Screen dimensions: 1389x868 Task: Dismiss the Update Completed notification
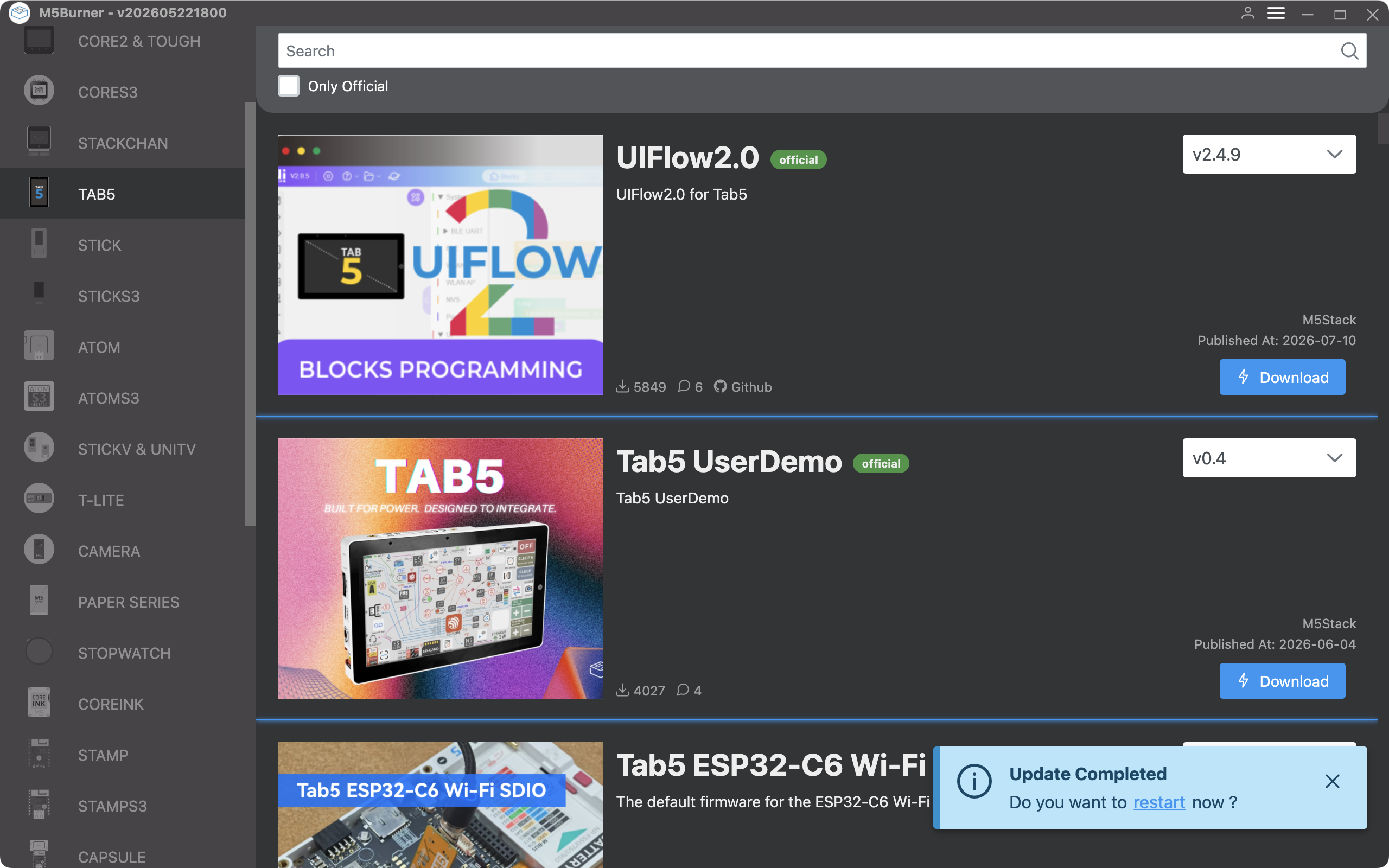[1332, 781]
